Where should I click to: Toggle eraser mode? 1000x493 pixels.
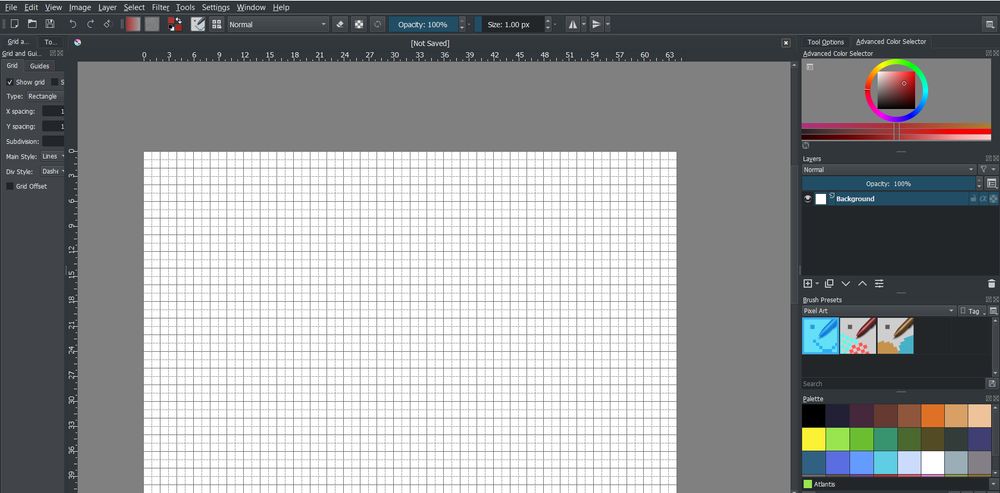click(x=340, y=24)
